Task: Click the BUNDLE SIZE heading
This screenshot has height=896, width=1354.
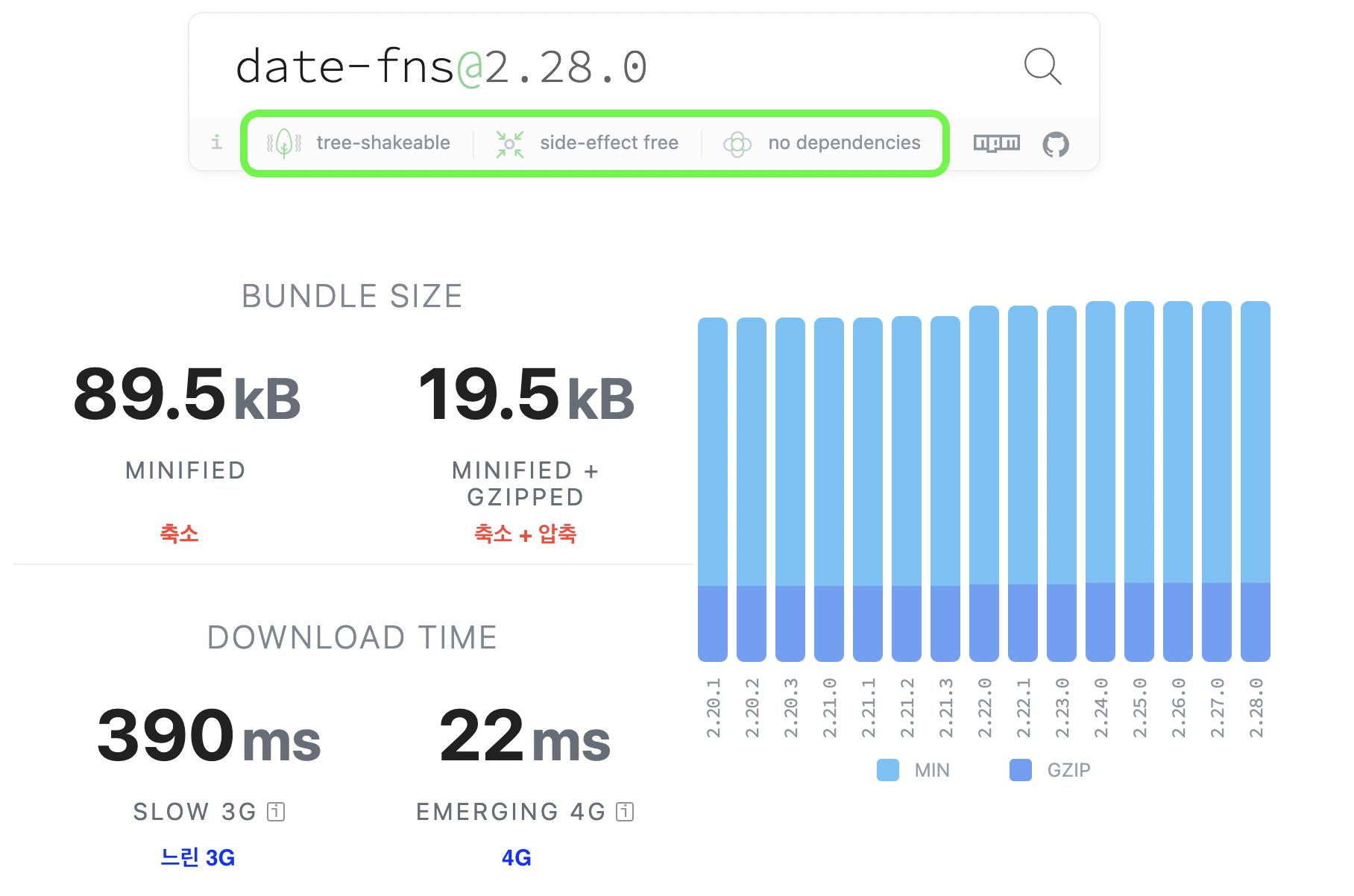Action: [352, 296]
